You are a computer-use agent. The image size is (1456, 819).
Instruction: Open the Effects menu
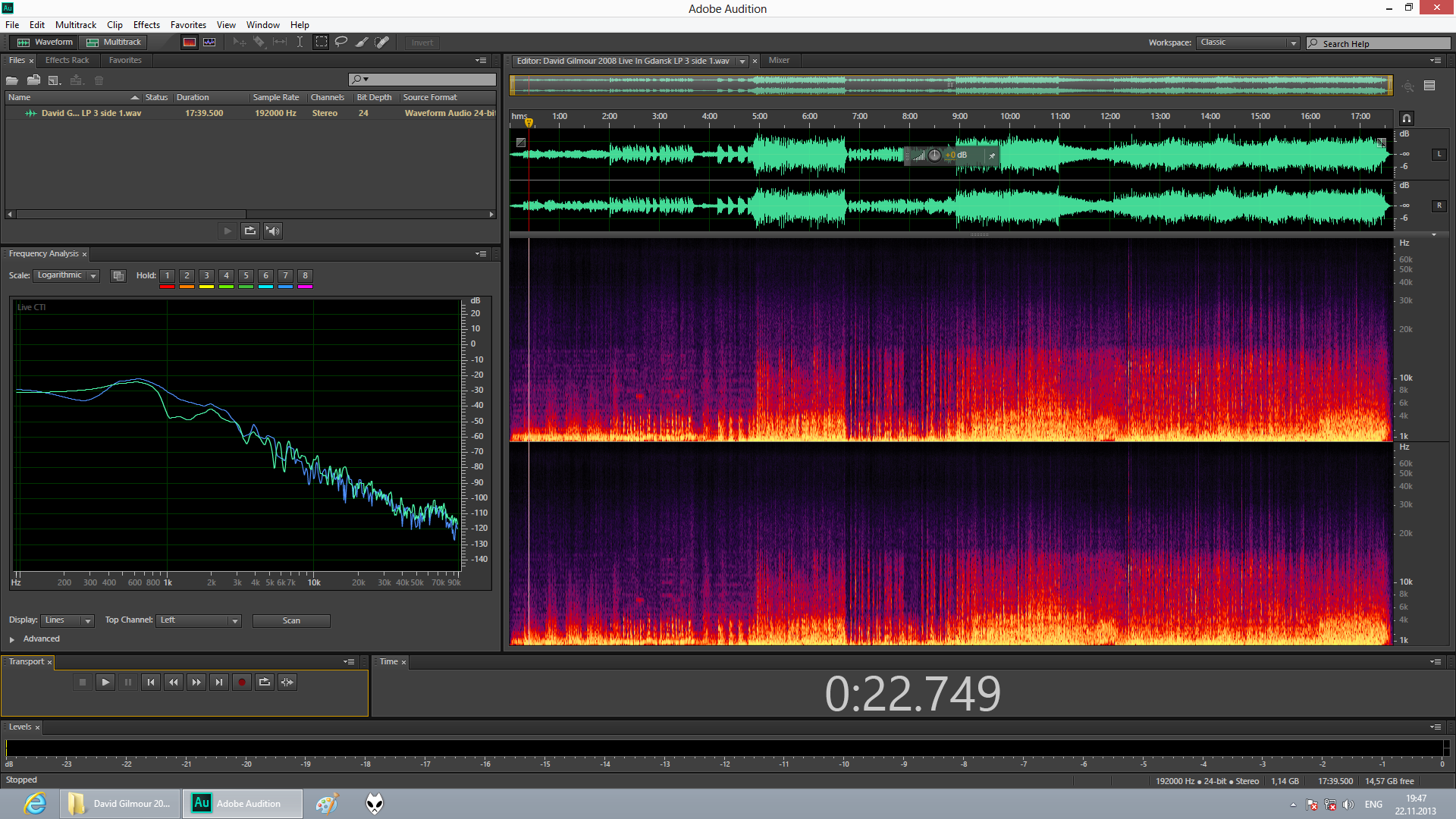coord(146,25)
